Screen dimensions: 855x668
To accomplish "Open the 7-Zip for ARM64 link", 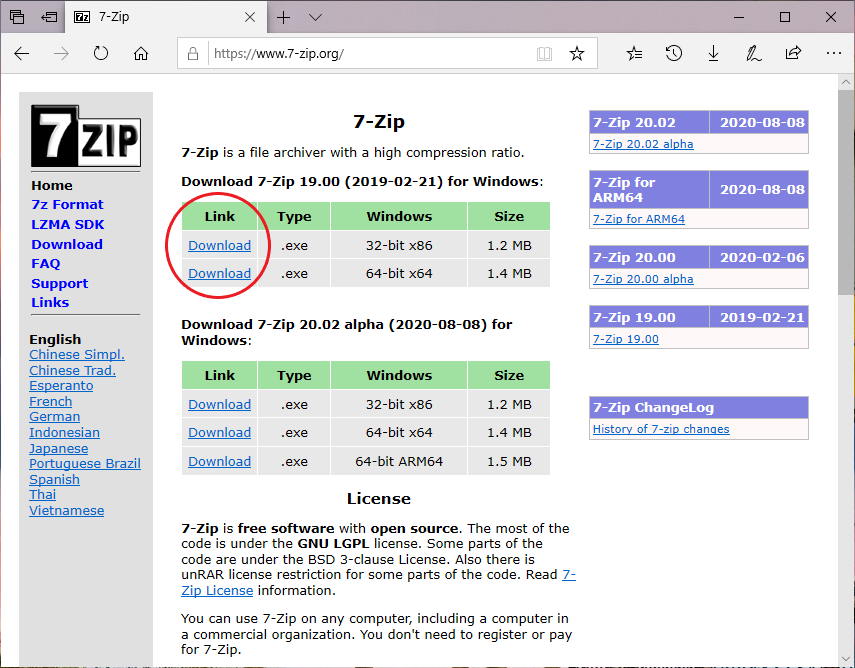I will tap(639, 219).
